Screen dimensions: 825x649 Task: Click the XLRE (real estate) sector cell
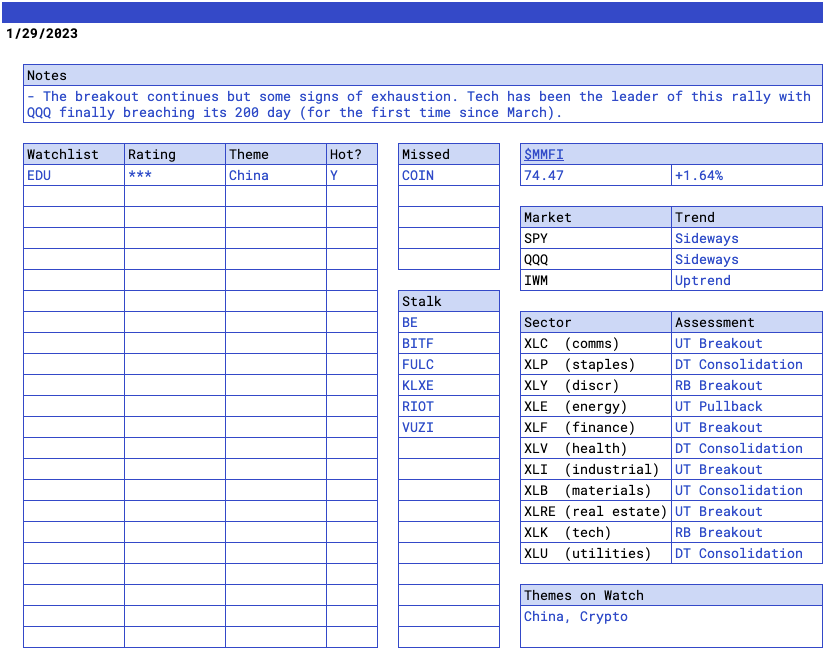tap(596, 511)
